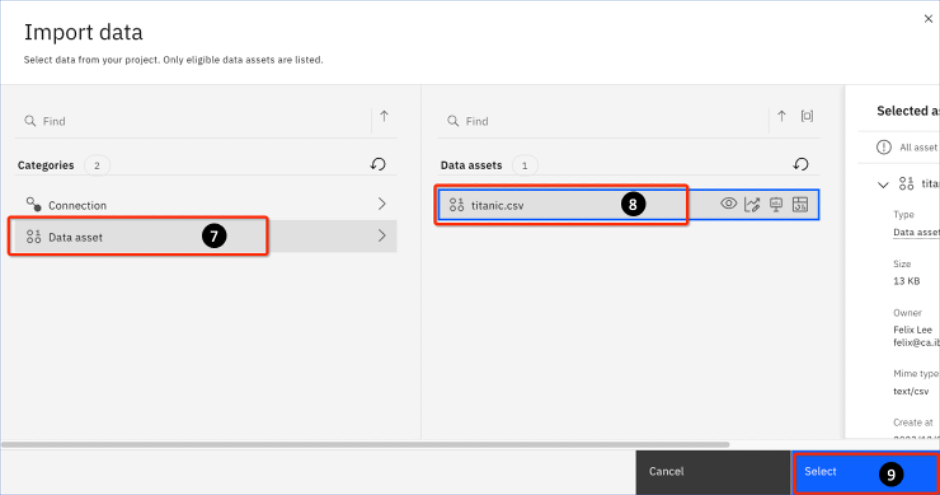This screenshot has width=940, height=495.
Task: Select the Connection category row
Action: [x=206, y=204]
